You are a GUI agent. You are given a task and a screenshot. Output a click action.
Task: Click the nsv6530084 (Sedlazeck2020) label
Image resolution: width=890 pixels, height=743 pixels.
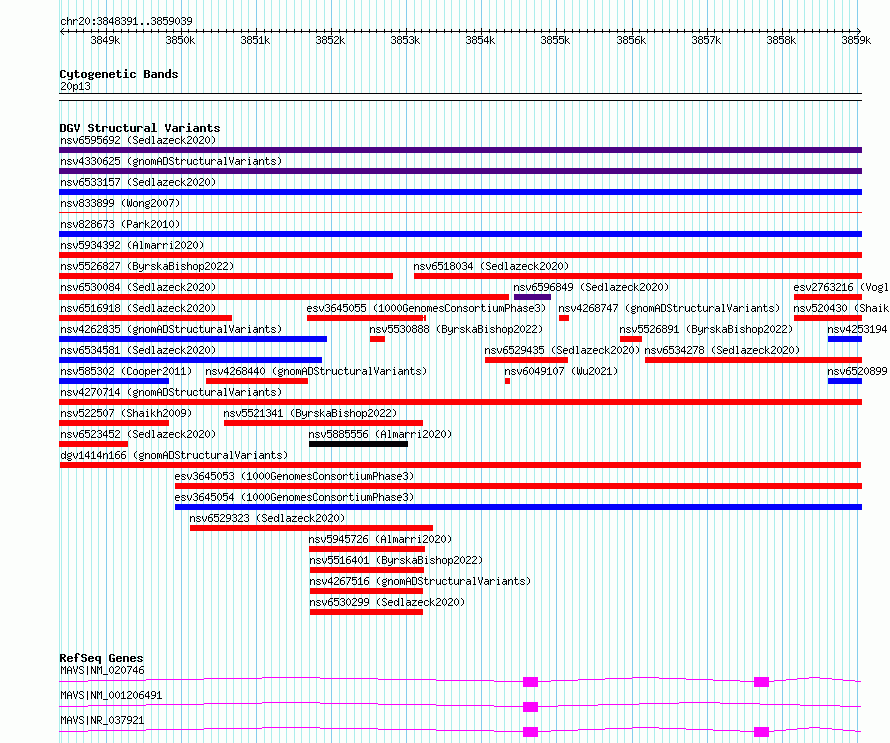click(x=138, y=287)
